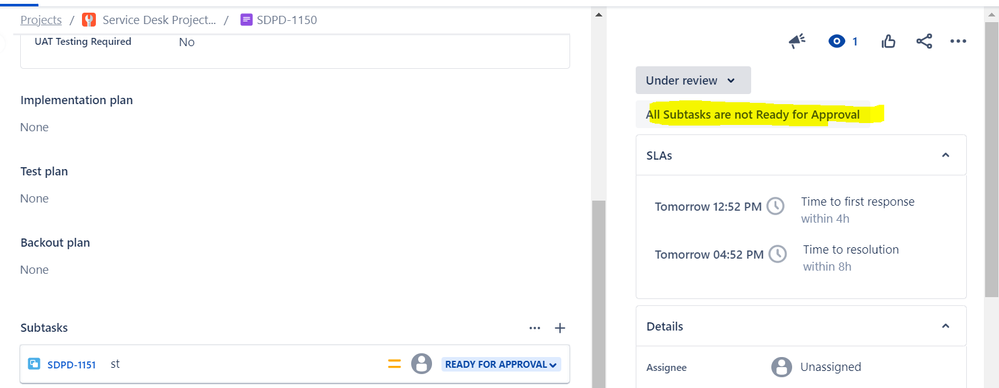
Task: Open the Subtasks section more options menu
Action: tap(535, 328)
